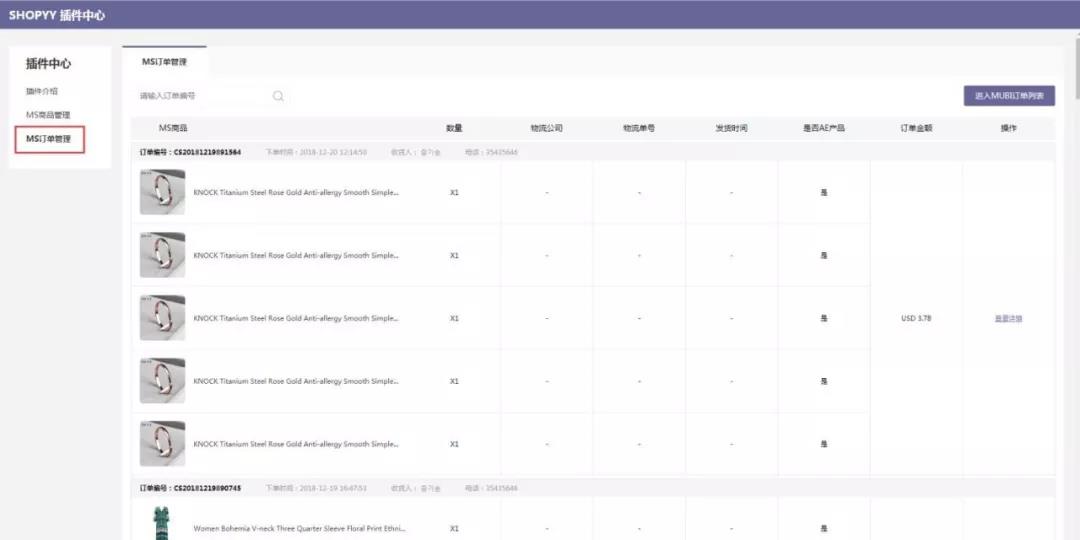The width and height of the screenshot is (1080, 540).
Task: Click order time 2018-12-19 16:47:51
Action: [333, 488]
